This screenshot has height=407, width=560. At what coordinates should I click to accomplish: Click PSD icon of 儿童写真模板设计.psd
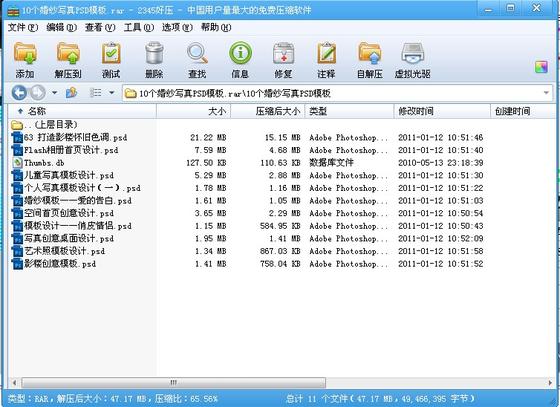17,175
